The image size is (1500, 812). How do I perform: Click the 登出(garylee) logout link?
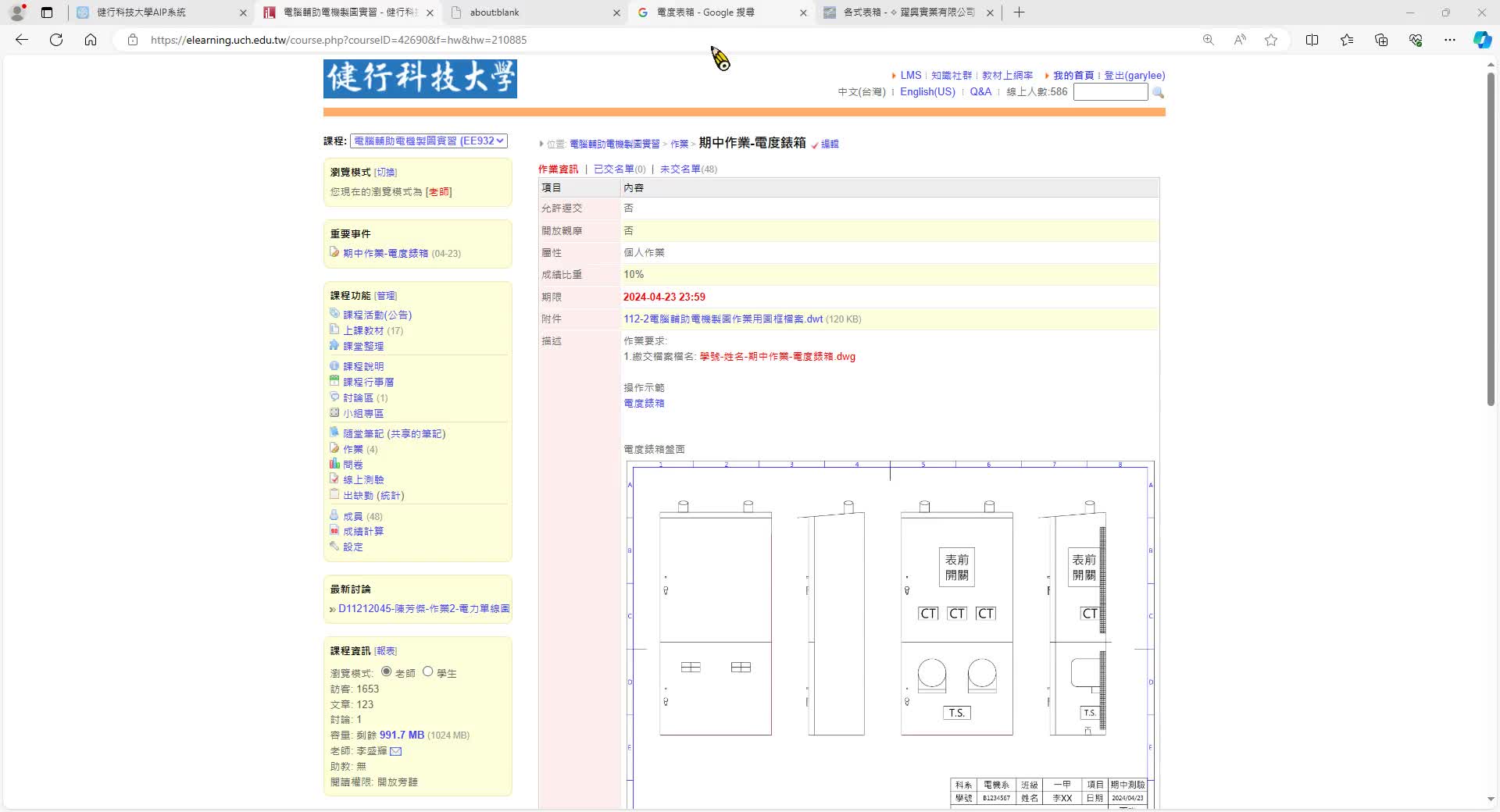point(1134,76)
